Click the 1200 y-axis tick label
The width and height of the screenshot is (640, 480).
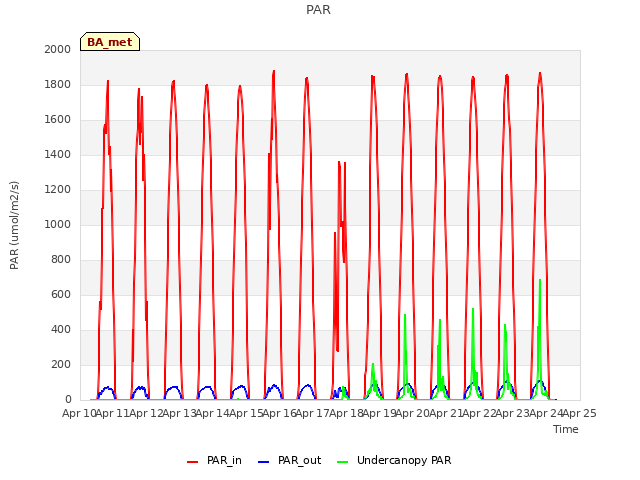[x=58, y=190]
